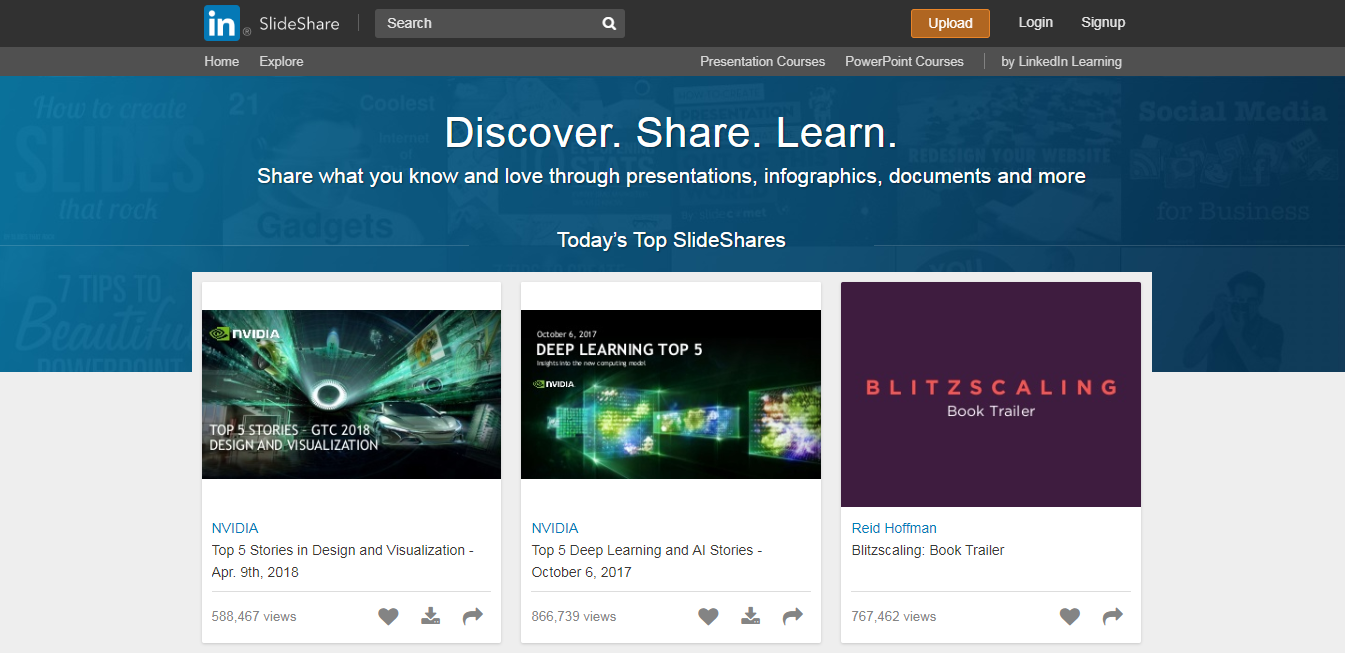1345x653 pixels.
Task: Open the GTC 2018 Design and Visualization thumbnail
Action: click(x=351, y=394)
